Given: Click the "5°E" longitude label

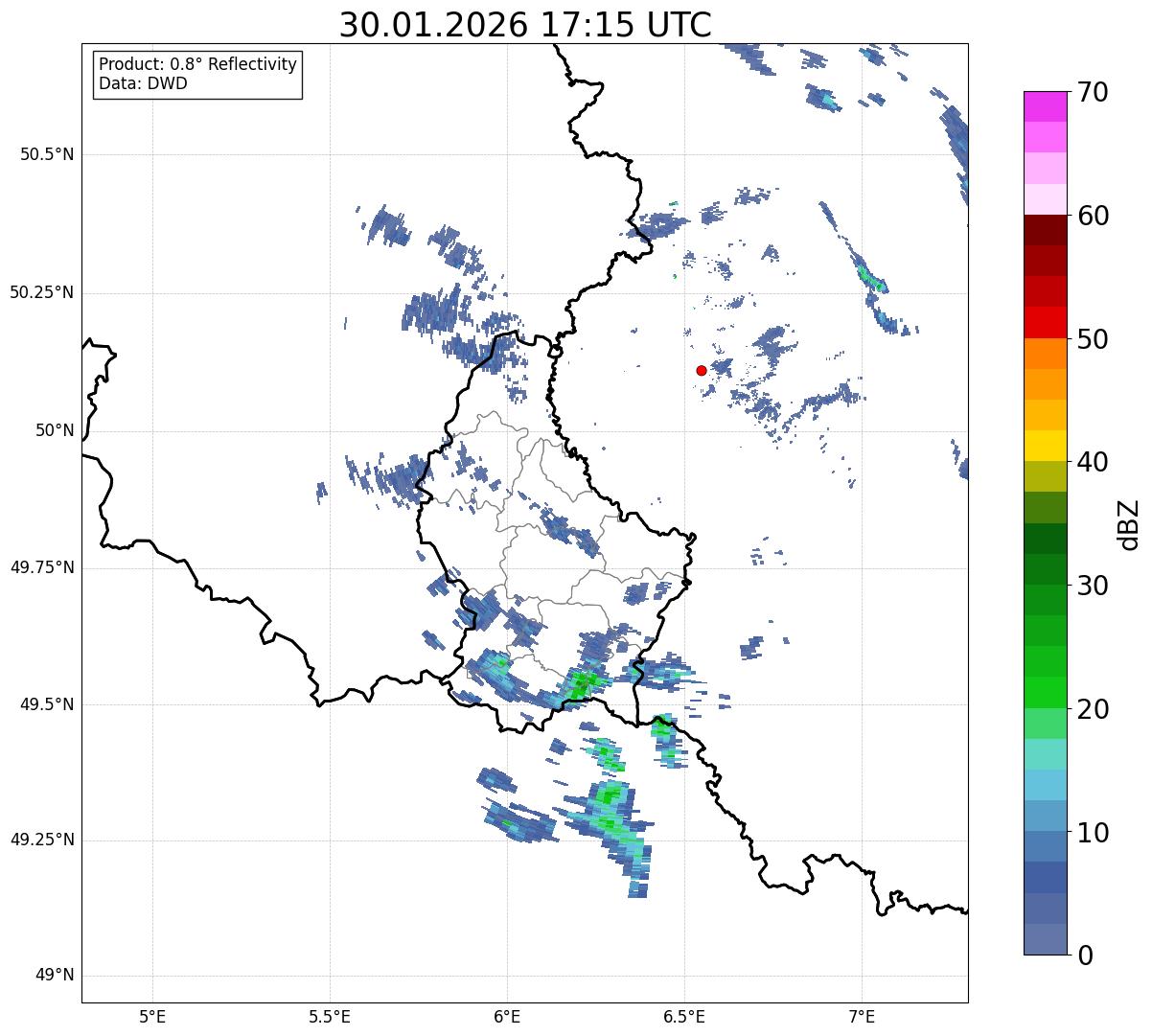Looking at the screenshot, I should click(152, 1016).
